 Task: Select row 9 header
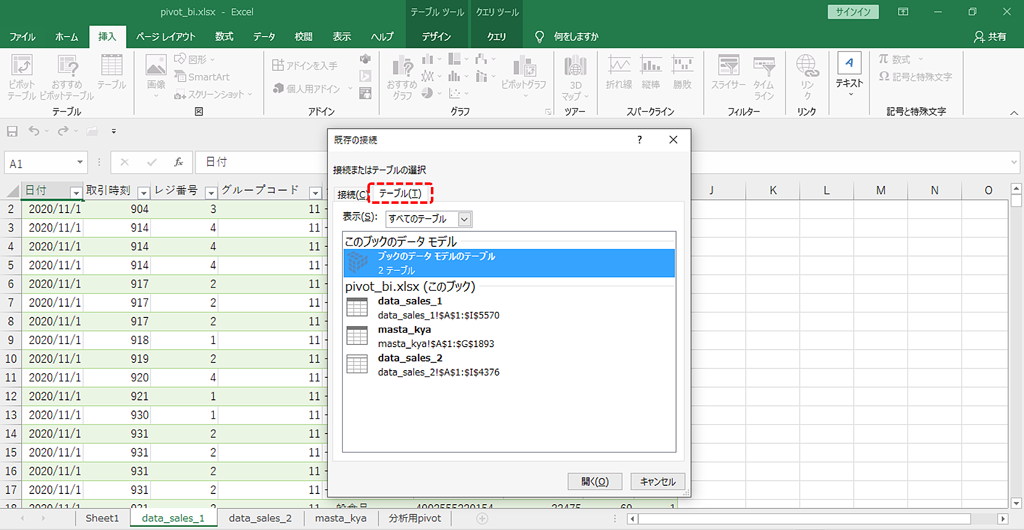10,340
